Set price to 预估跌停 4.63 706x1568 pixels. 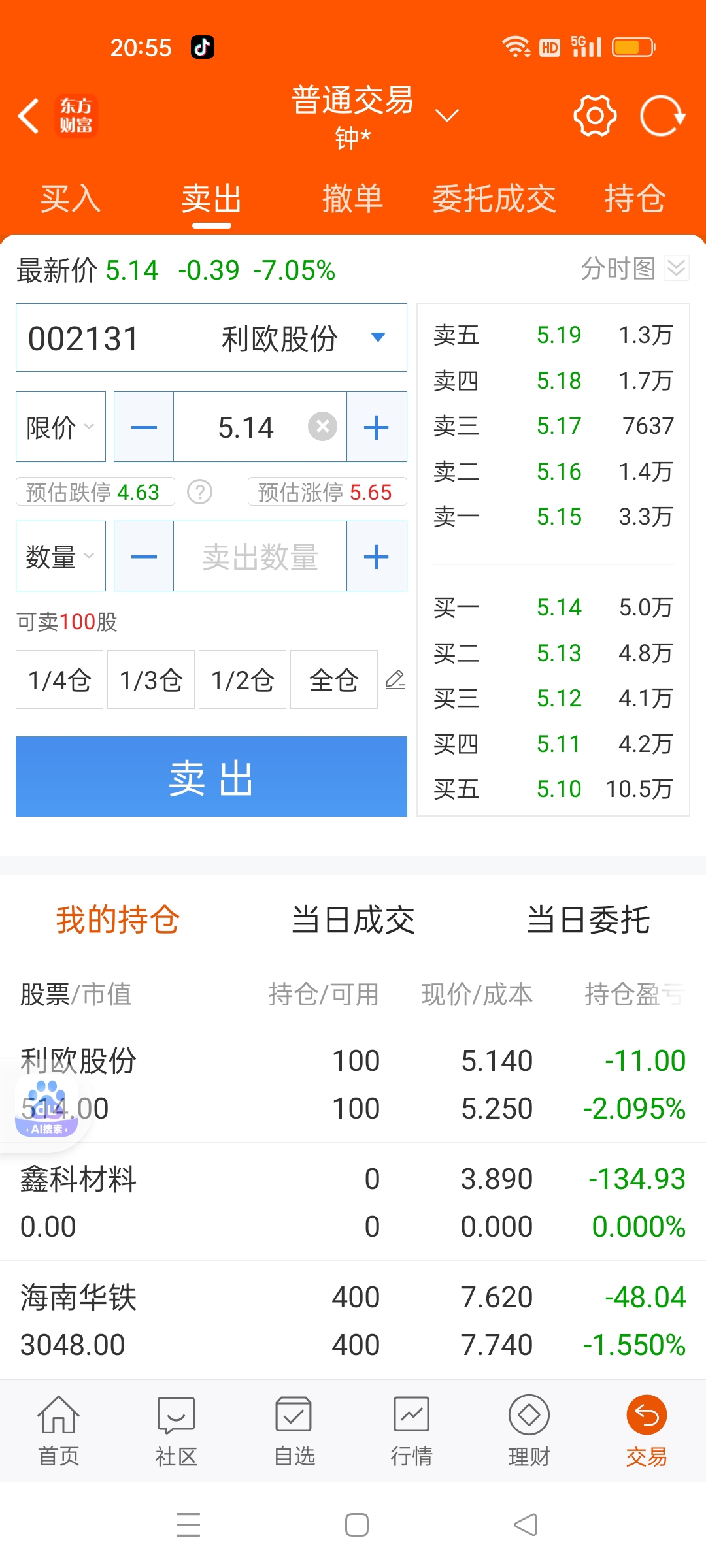pos(95,491)
